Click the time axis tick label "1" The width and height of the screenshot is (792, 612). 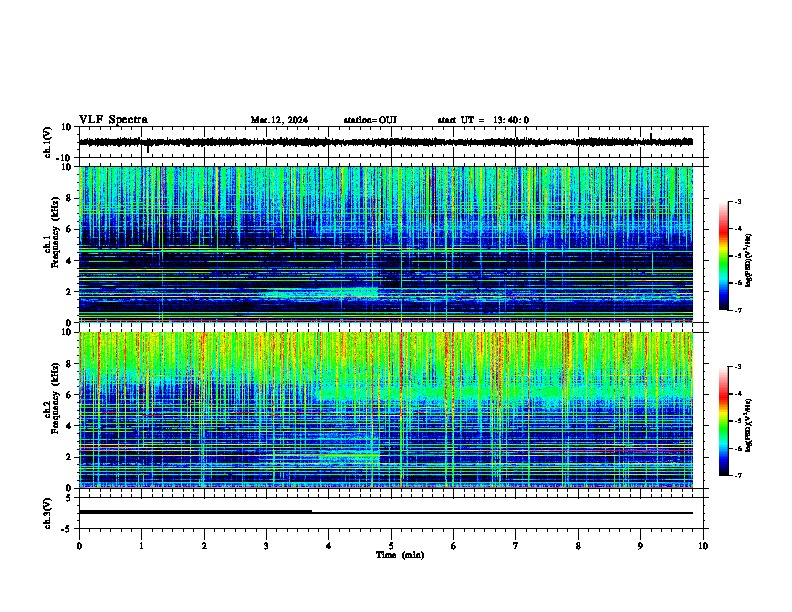pyautogui.click(x=141, y=546)
